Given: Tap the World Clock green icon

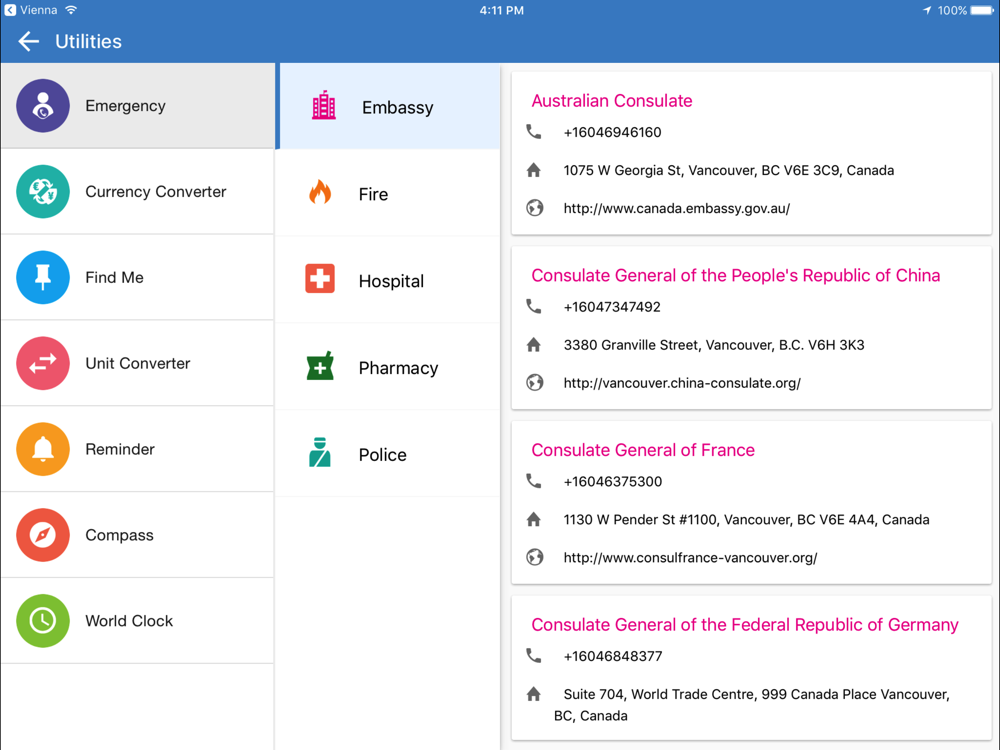Looking at the screenshot, I should tap(43, 621).
